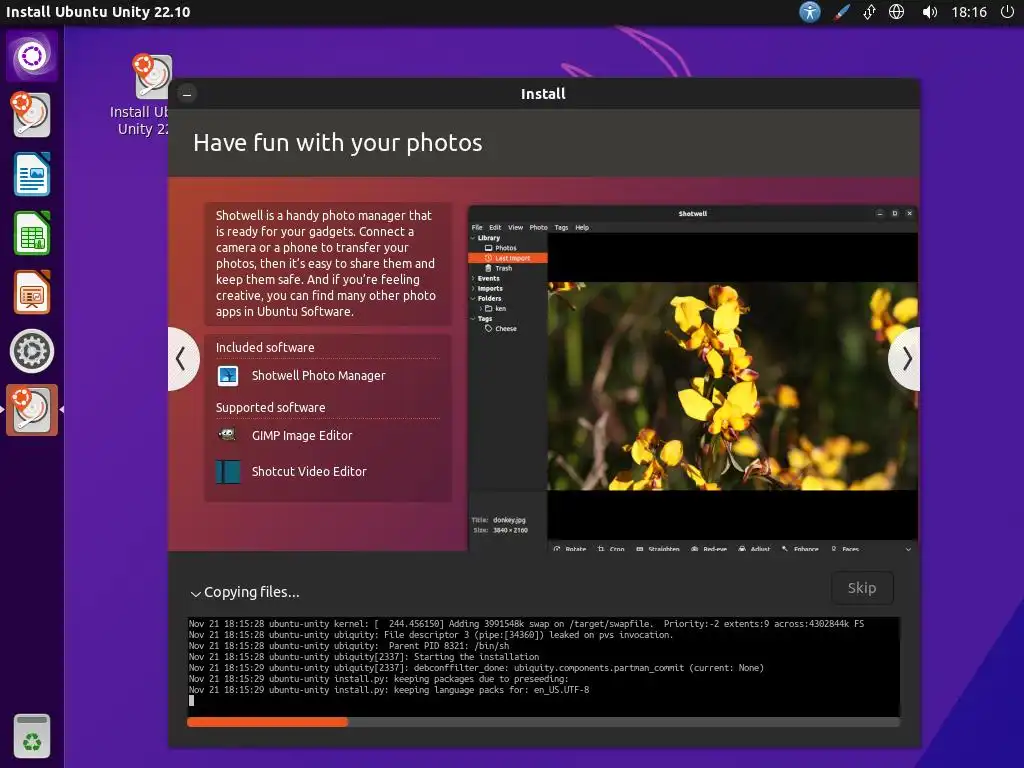Click the yellow flower photo preview

pyautogui.click(x=732, y=386)
